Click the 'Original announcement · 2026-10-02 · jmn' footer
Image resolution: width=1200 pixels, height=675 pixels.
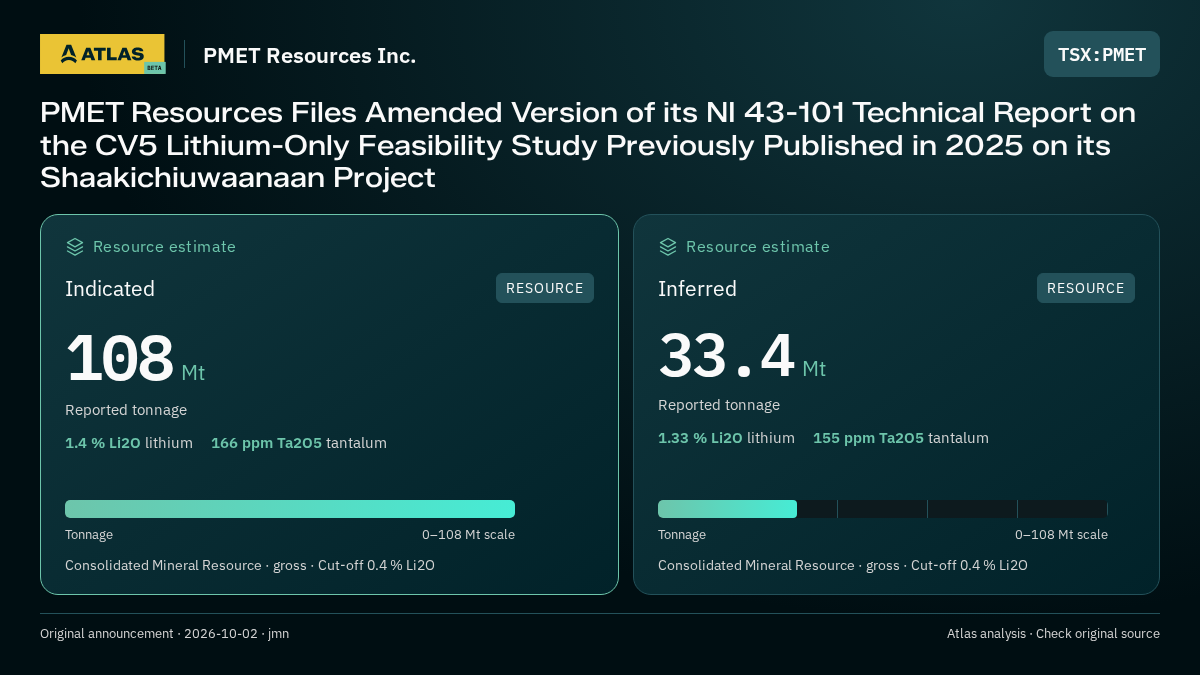click(x=164, y=634)
